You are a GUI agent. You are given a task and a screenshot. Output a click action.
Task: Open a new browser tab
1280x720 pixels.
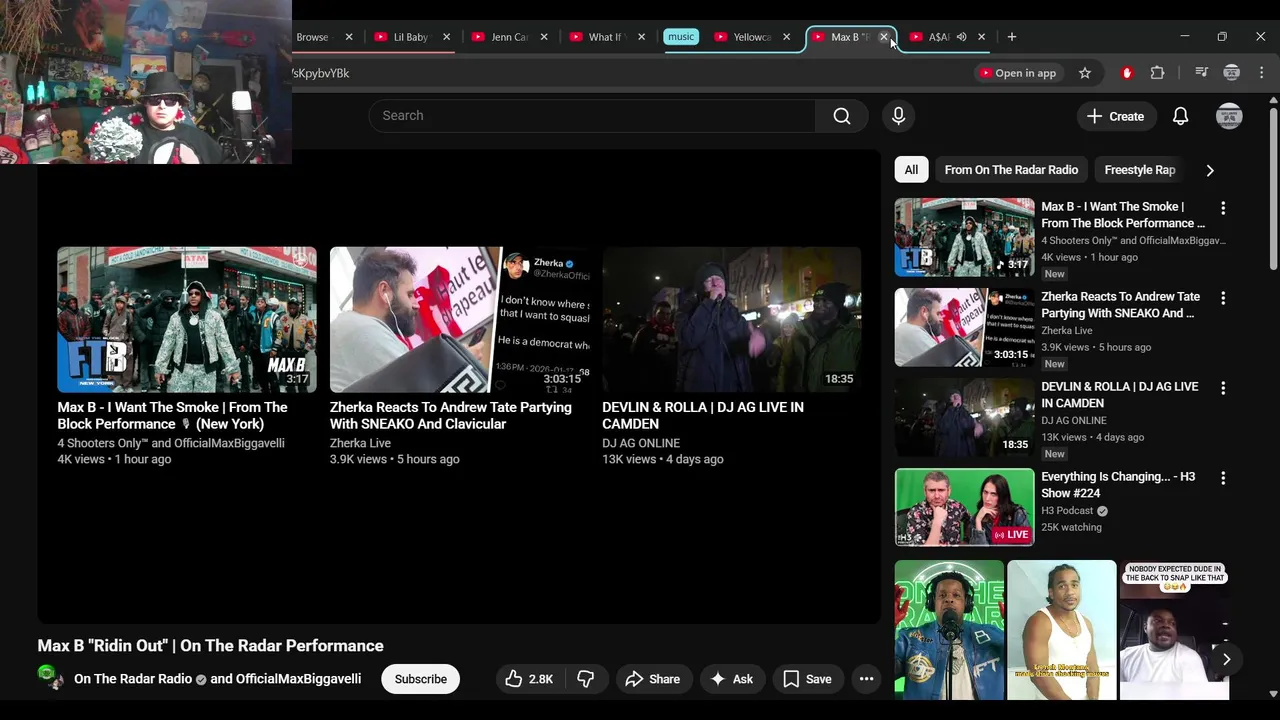(1012, 37)
